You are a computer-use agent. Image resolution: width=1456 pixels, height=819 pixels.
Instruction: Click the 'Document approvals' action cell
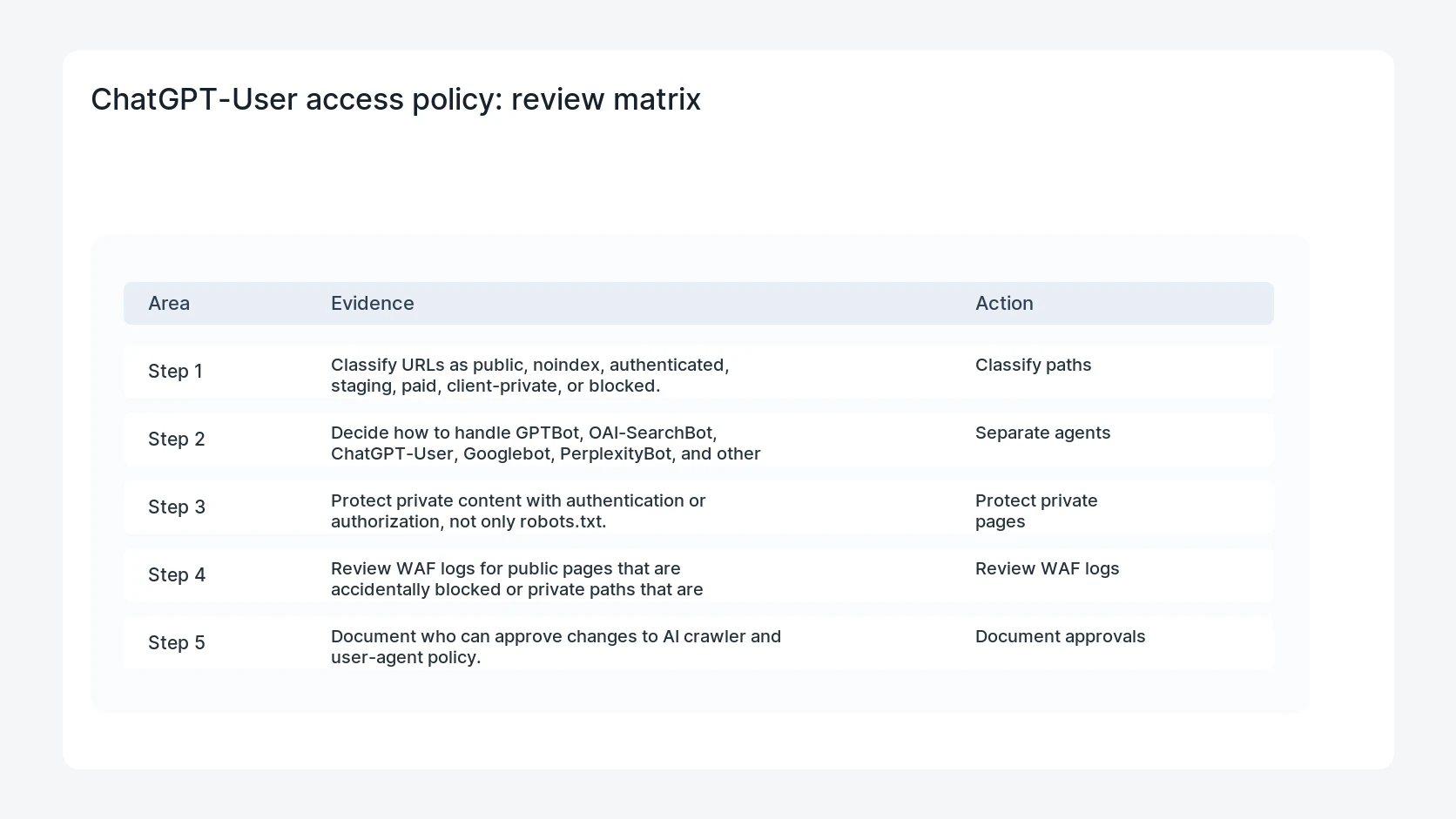click(x=1060, y=636)
